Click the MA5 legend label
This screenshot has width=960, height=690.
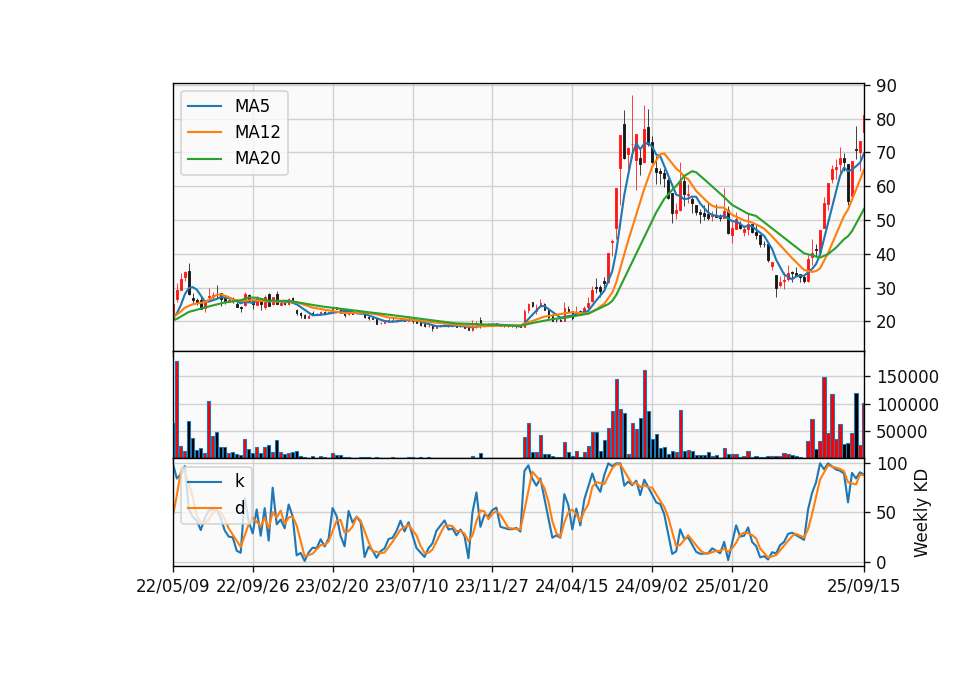coord(252,106)
